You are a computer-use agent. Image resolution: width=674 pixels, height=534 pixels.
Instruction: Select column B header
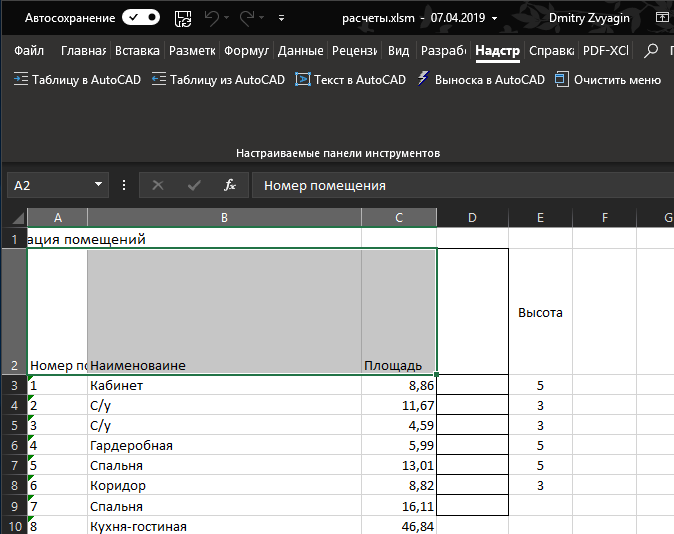pos(224,218)
